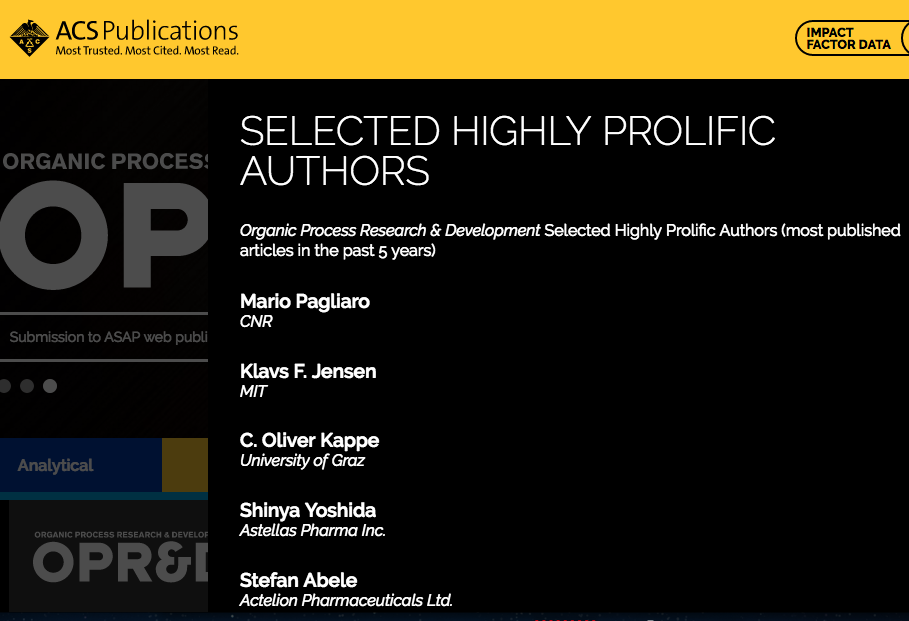Image resolution: width=909 pixels, height=621 pixels.
Task: Click the partially visible pill button beside Impact Factor Data
Action: click(904, 39)
